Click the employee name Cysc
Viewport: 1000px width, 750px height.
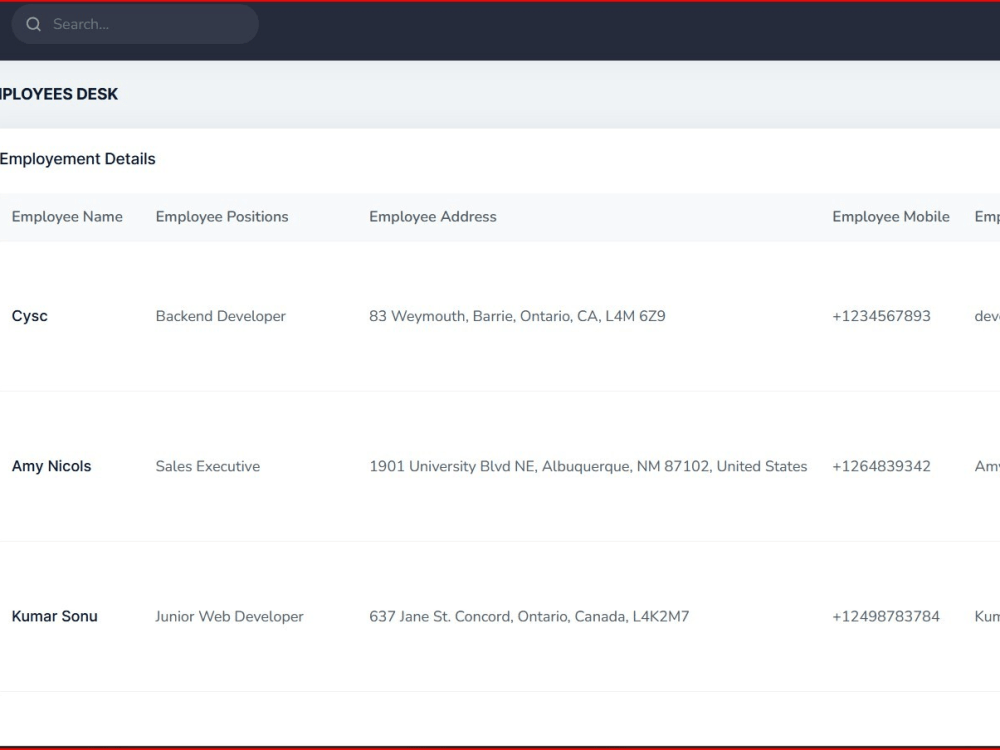click(29, 316)
